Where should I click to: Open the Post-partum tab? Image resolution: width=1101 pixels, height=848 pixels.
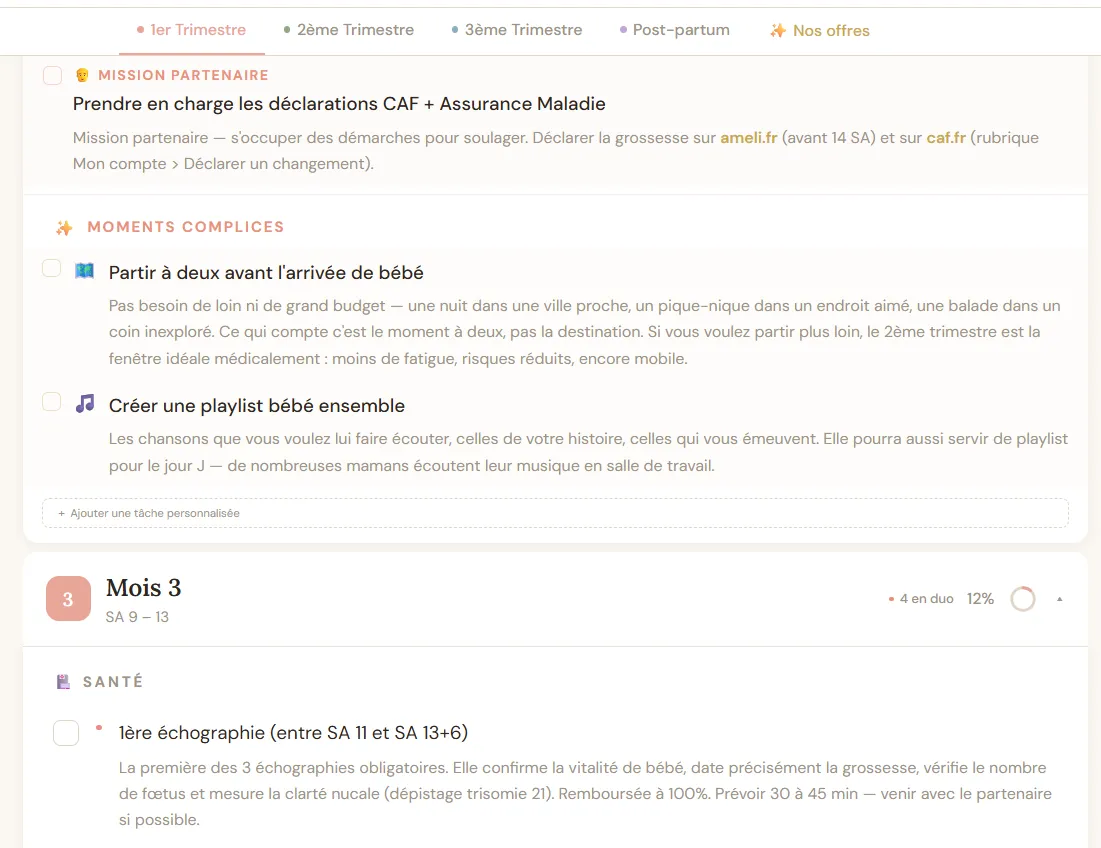pos(675,30)
